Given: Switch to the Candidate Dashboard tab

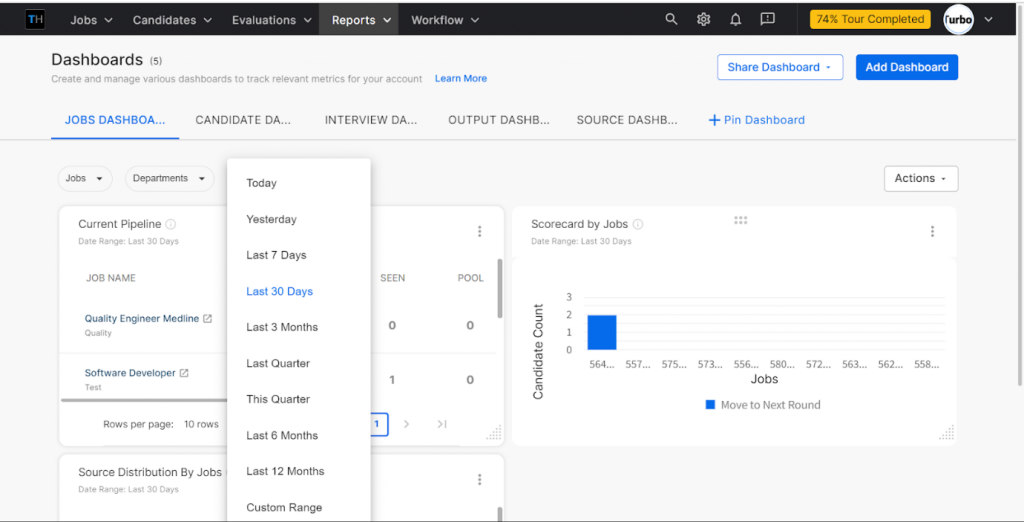Looking at the screenshot, I should coord(243,120).
